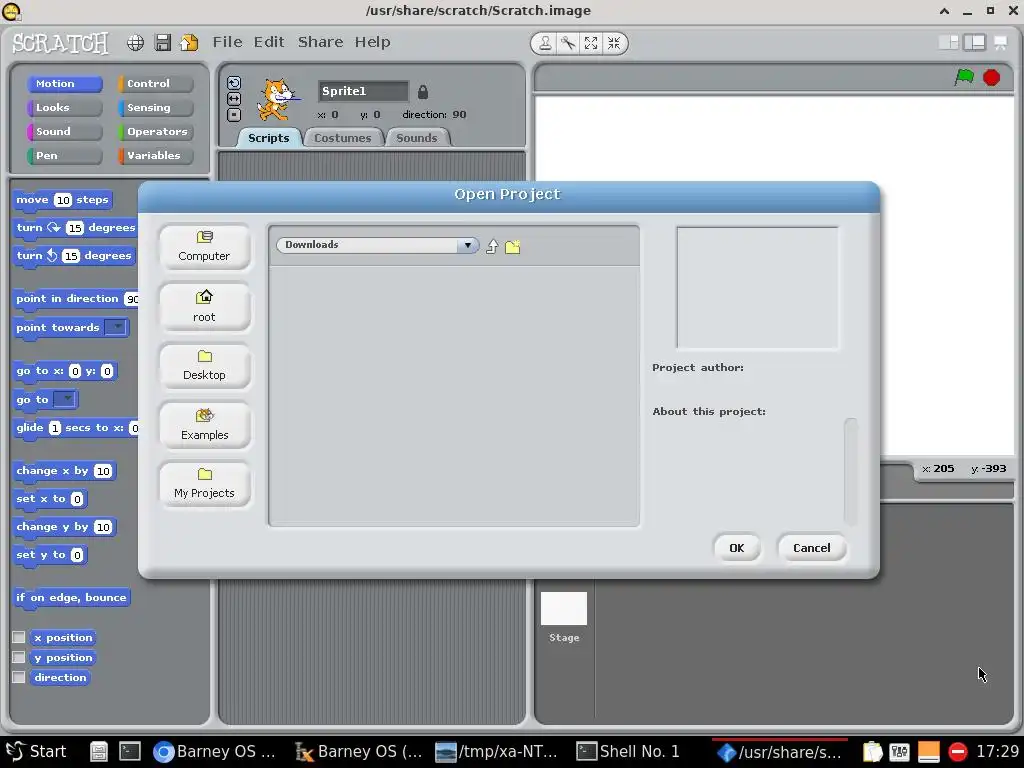The height and width of the screenshot is (768, 1024).
Task: Click the sprite lock icon
Action: coord(423,91)
